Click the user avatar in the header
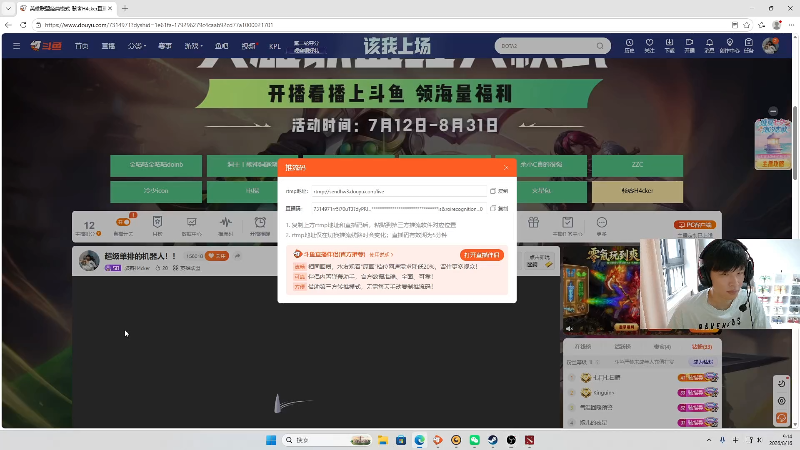800x450 pixels. coord(770,46)
